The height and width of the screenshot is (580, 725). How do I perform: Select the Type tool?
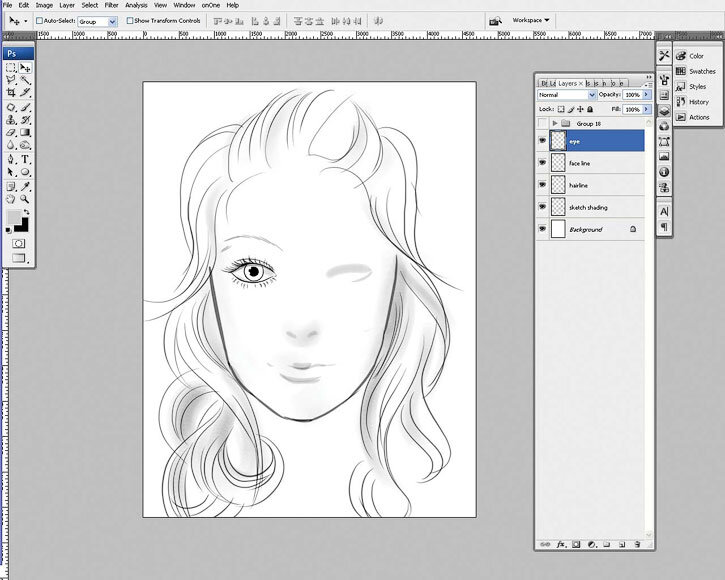[25, 159]
